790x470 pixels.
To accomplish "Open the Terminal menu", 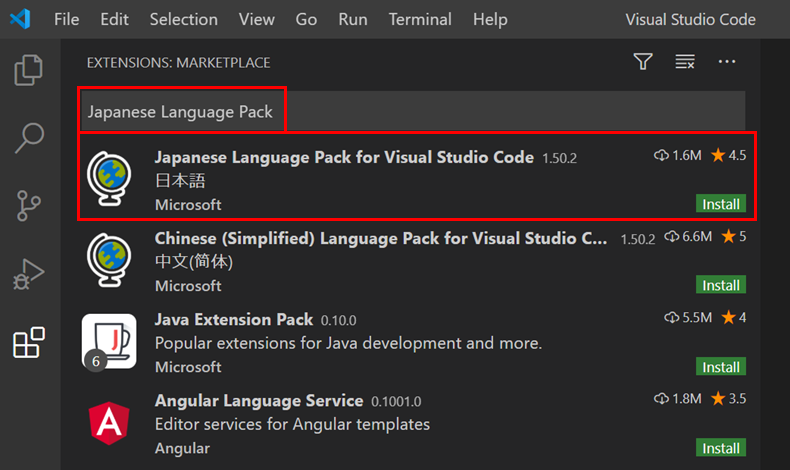I will (420, 19).
